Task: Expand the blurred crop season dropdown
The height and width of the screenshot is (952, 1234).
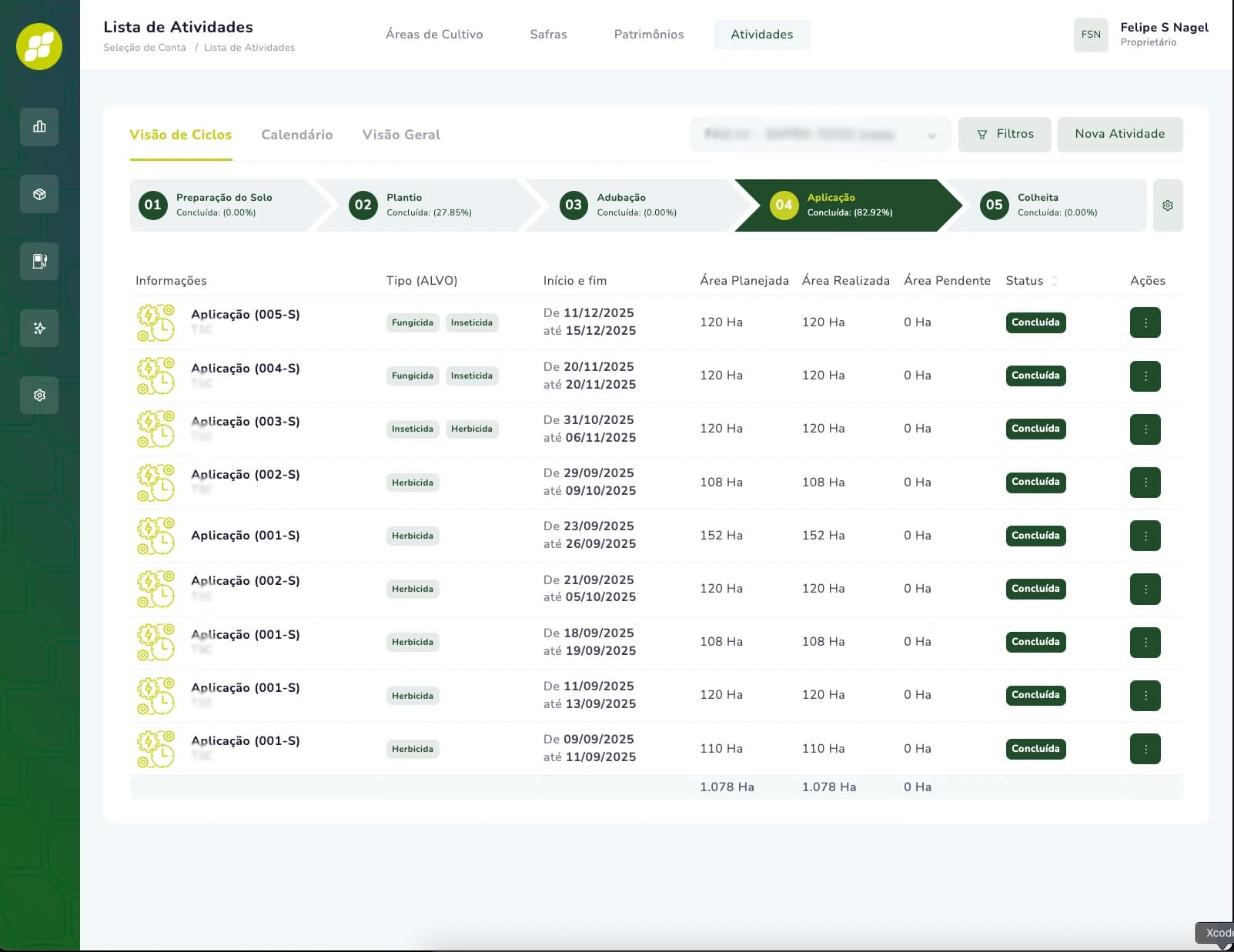Action: [x=821, y=135]
